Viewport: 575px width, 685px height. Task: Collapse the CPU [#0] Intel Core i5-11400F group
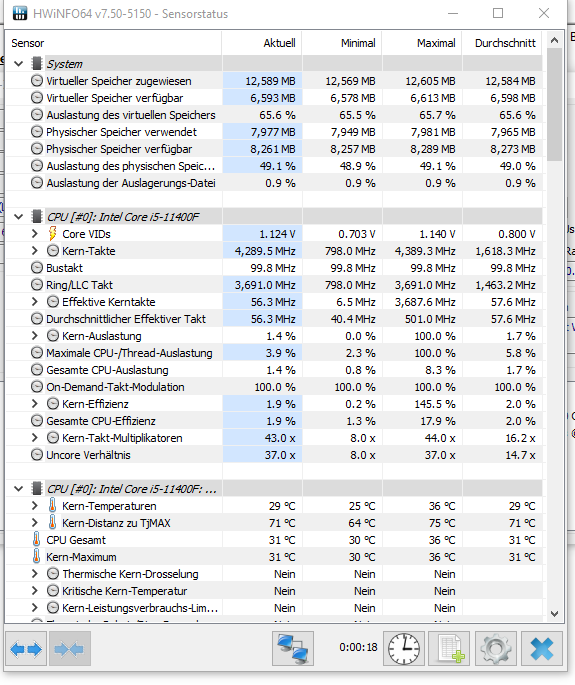(x=18, y=217)
